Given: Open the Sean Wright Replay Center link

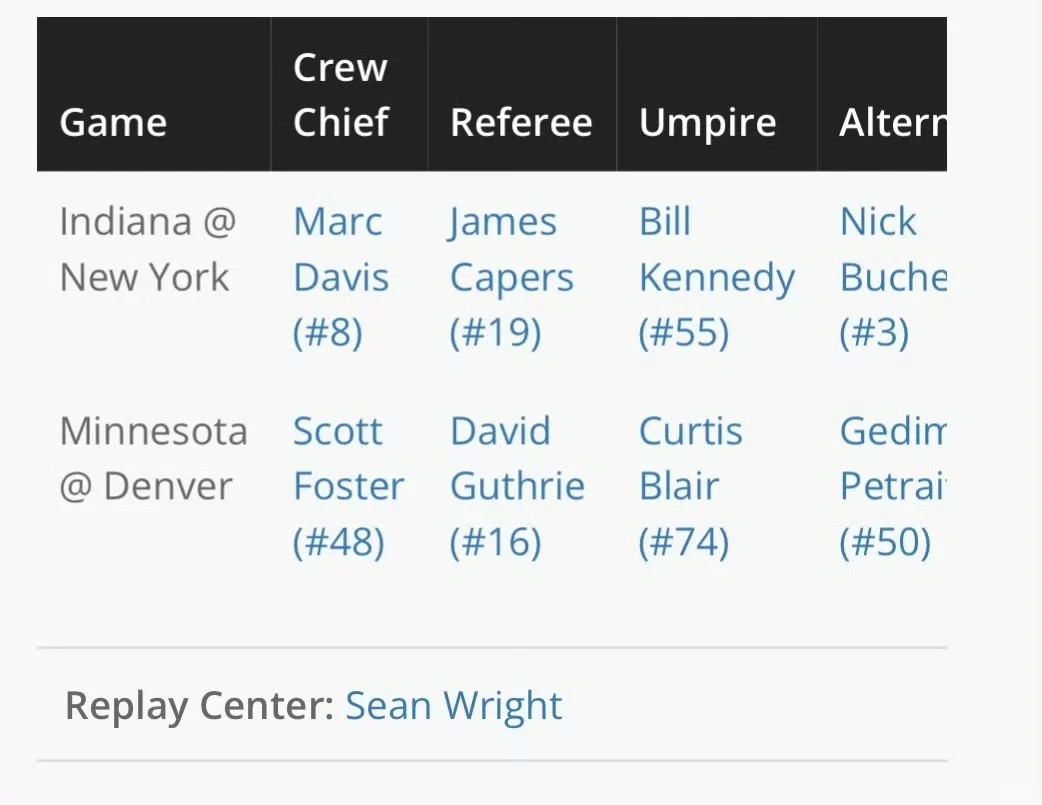Looking at the screenshot, I should (454, 706).
